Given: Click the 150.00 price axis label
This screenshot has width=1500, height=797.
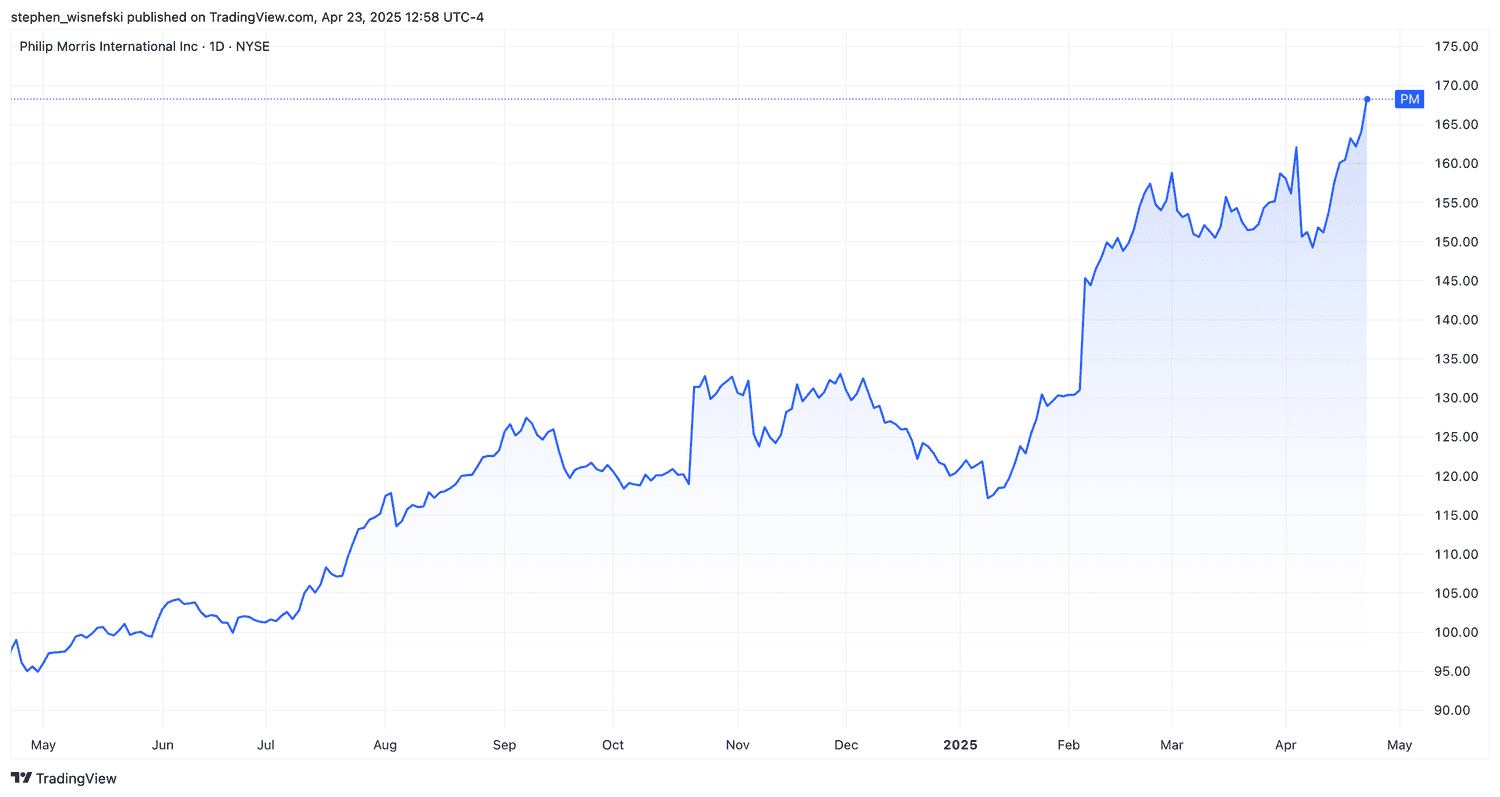Looking at the screenshot, I should coord(1454,241).
